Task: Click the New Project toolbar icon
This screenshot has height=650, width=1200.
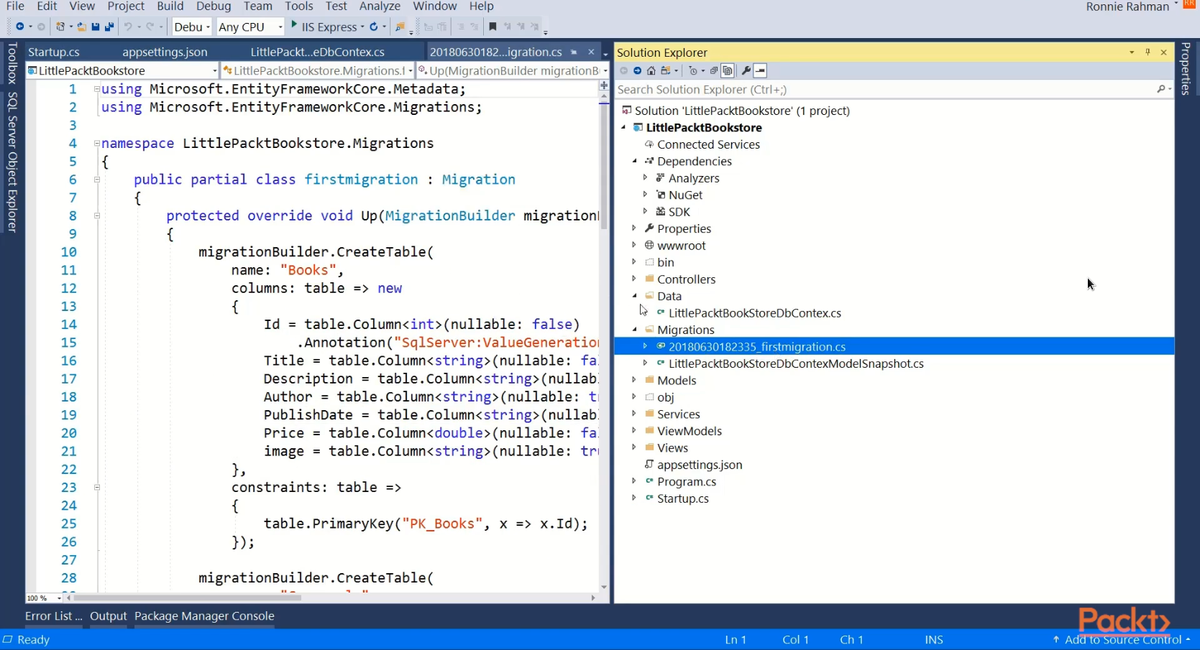Action: coord(61,26)
